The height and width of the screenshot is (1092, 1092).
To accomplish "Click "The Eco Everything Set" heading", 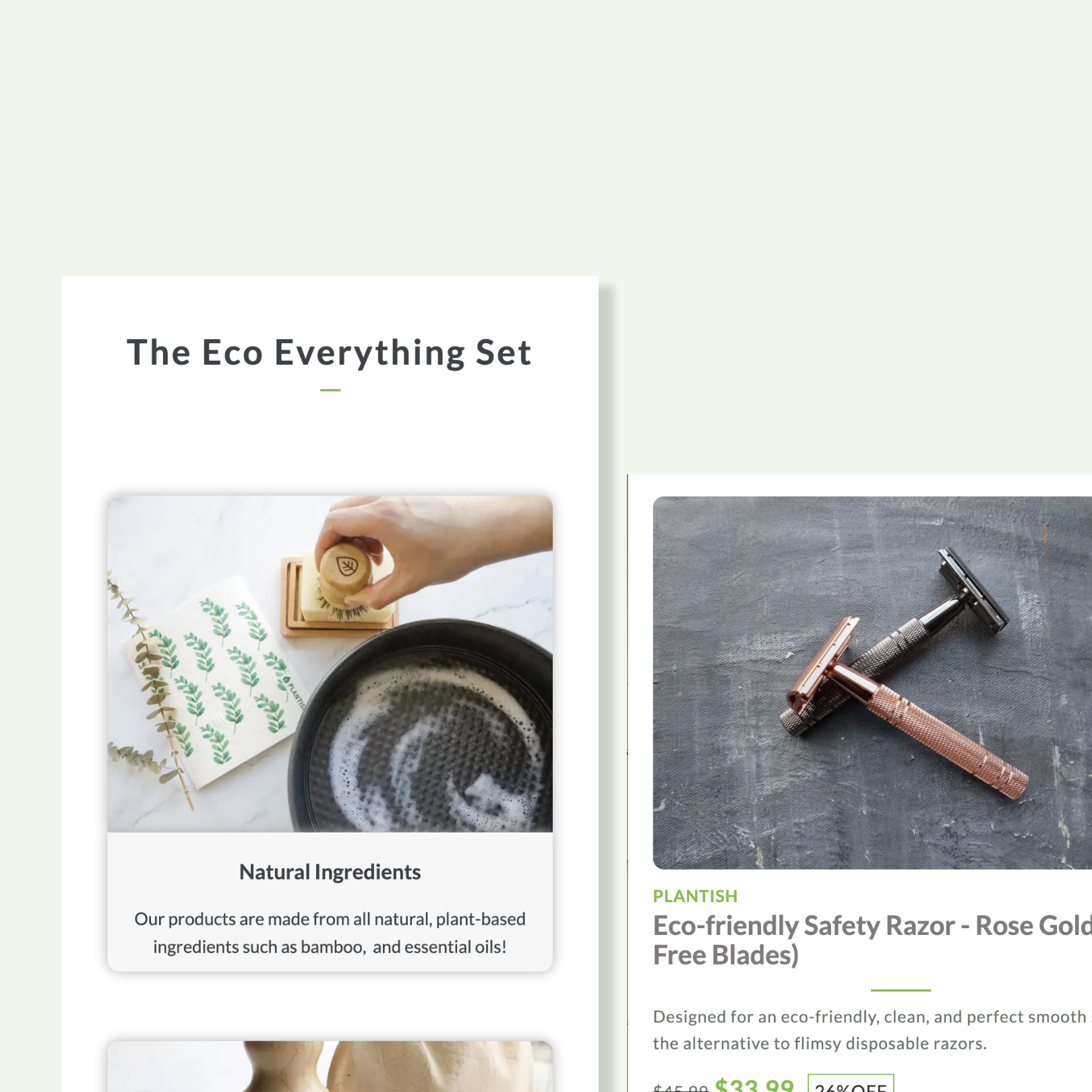I will point(329,353).
